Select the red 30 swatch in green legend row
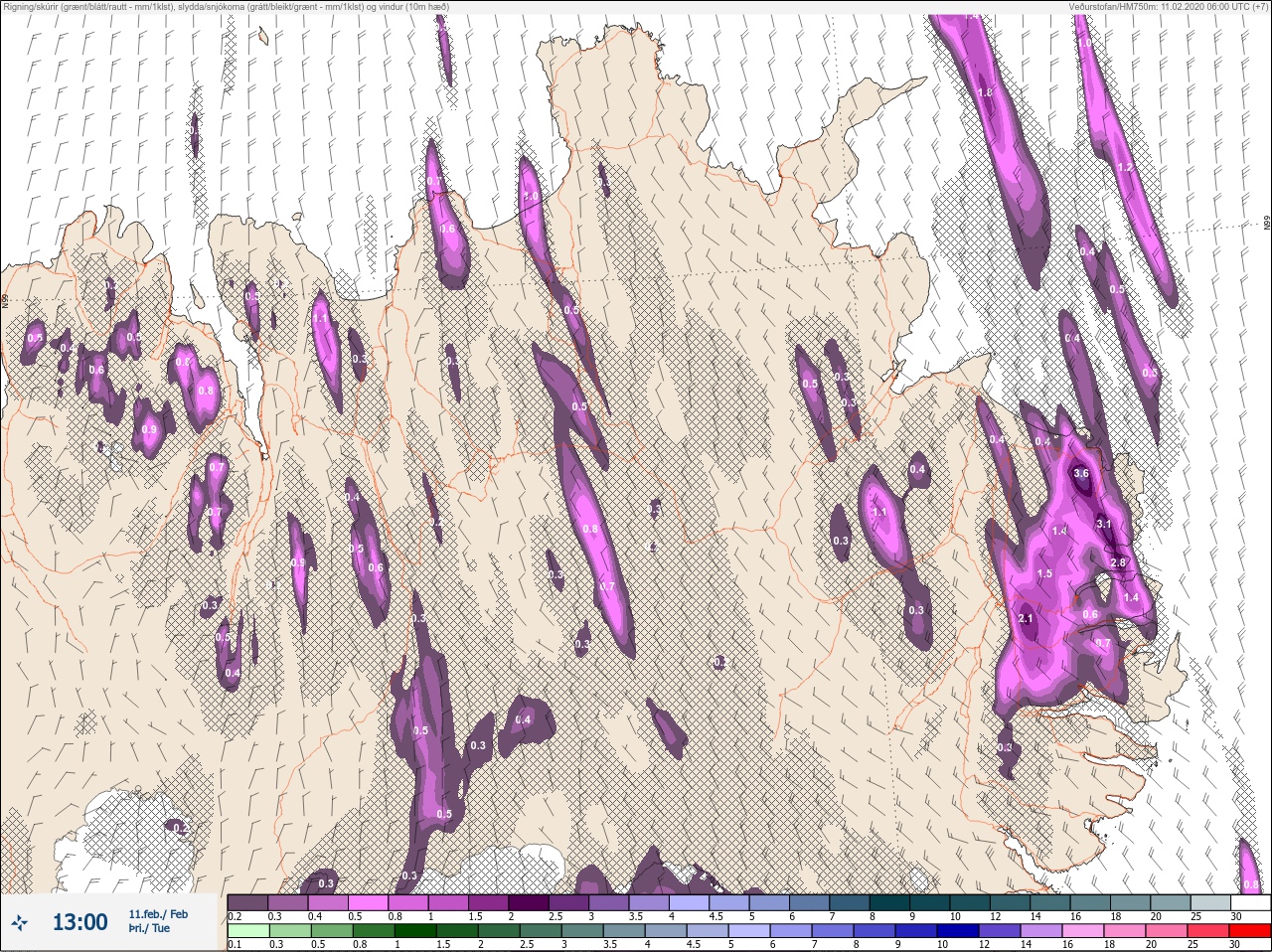The image size is (1272, 952). tap(1251, 931)
